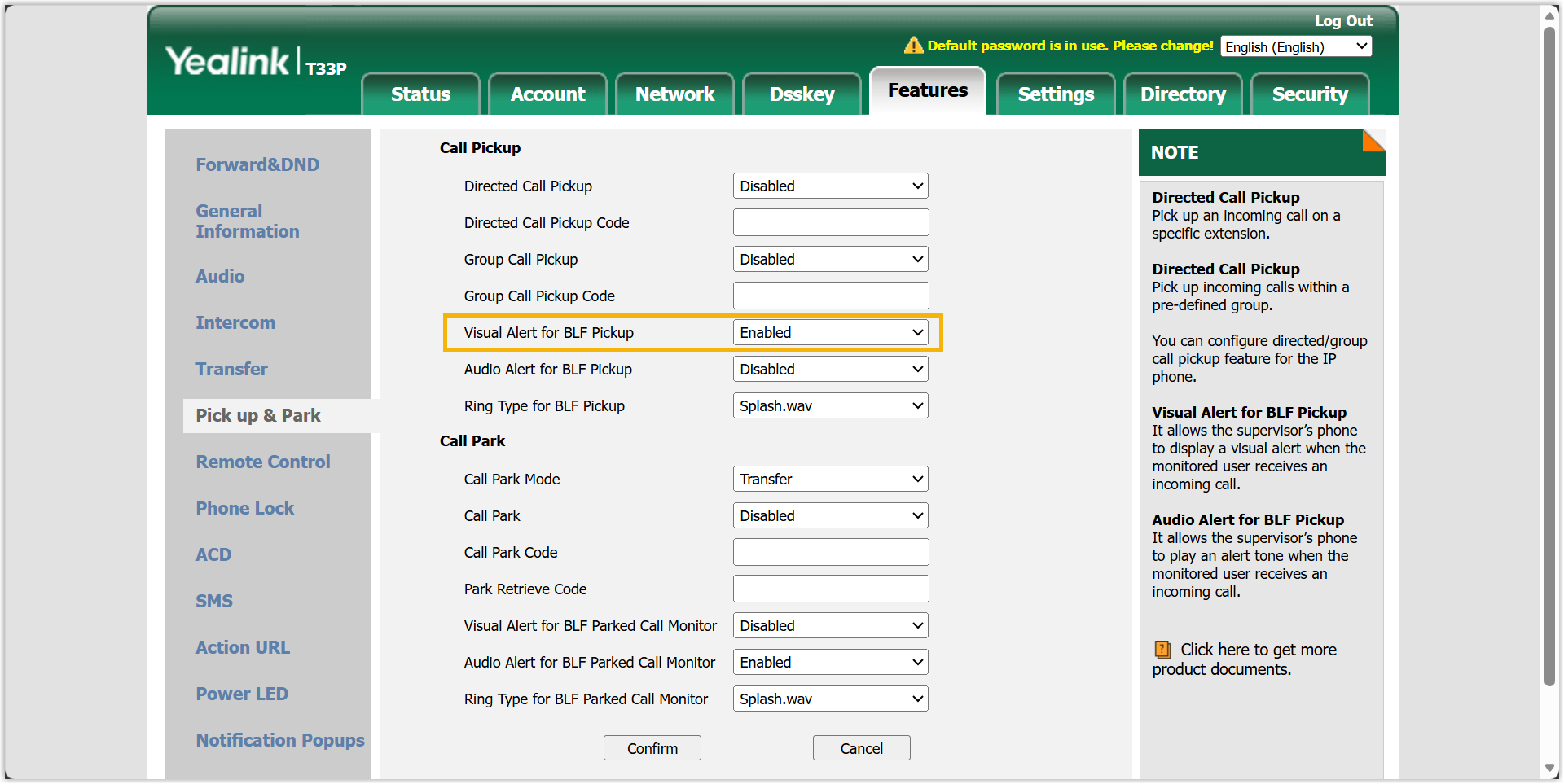
Task: Log out of the web interface
Action: (x=1343, y=21)
